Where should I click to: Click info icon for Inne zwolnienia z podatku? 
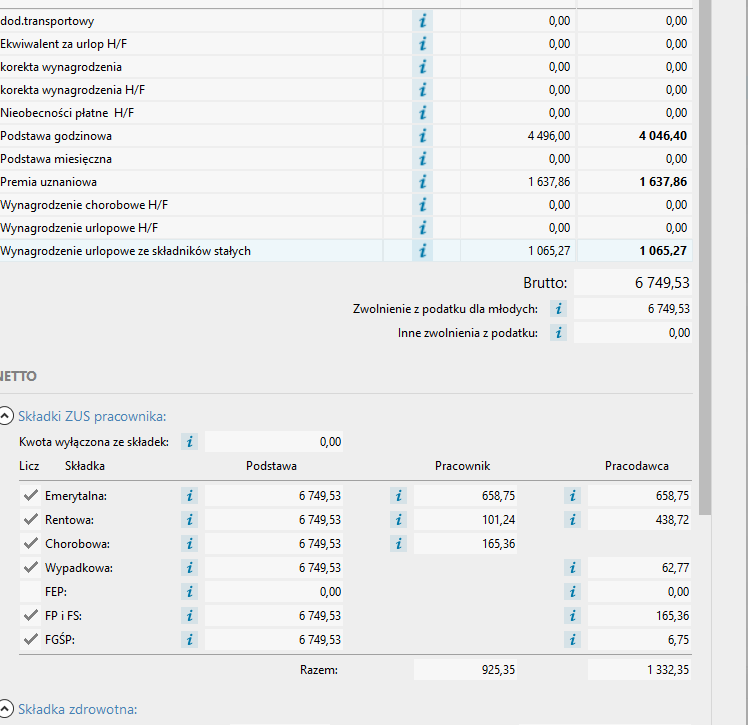(558, 333)
